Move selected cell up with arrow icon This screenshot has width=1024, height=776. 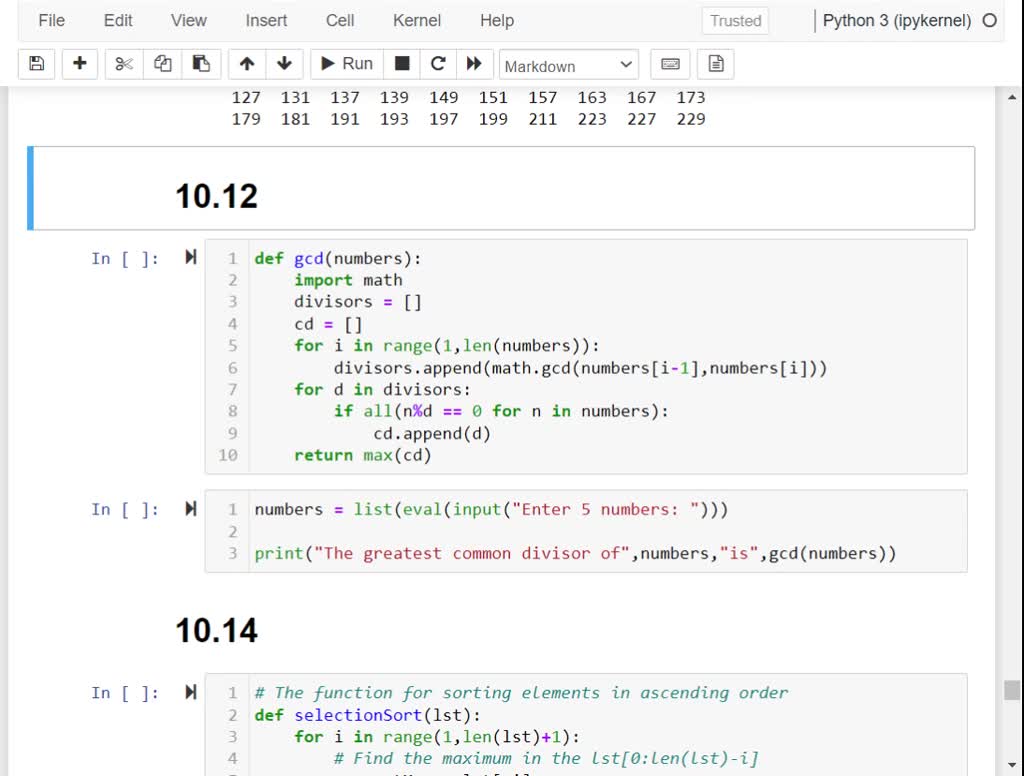[246, 63]
